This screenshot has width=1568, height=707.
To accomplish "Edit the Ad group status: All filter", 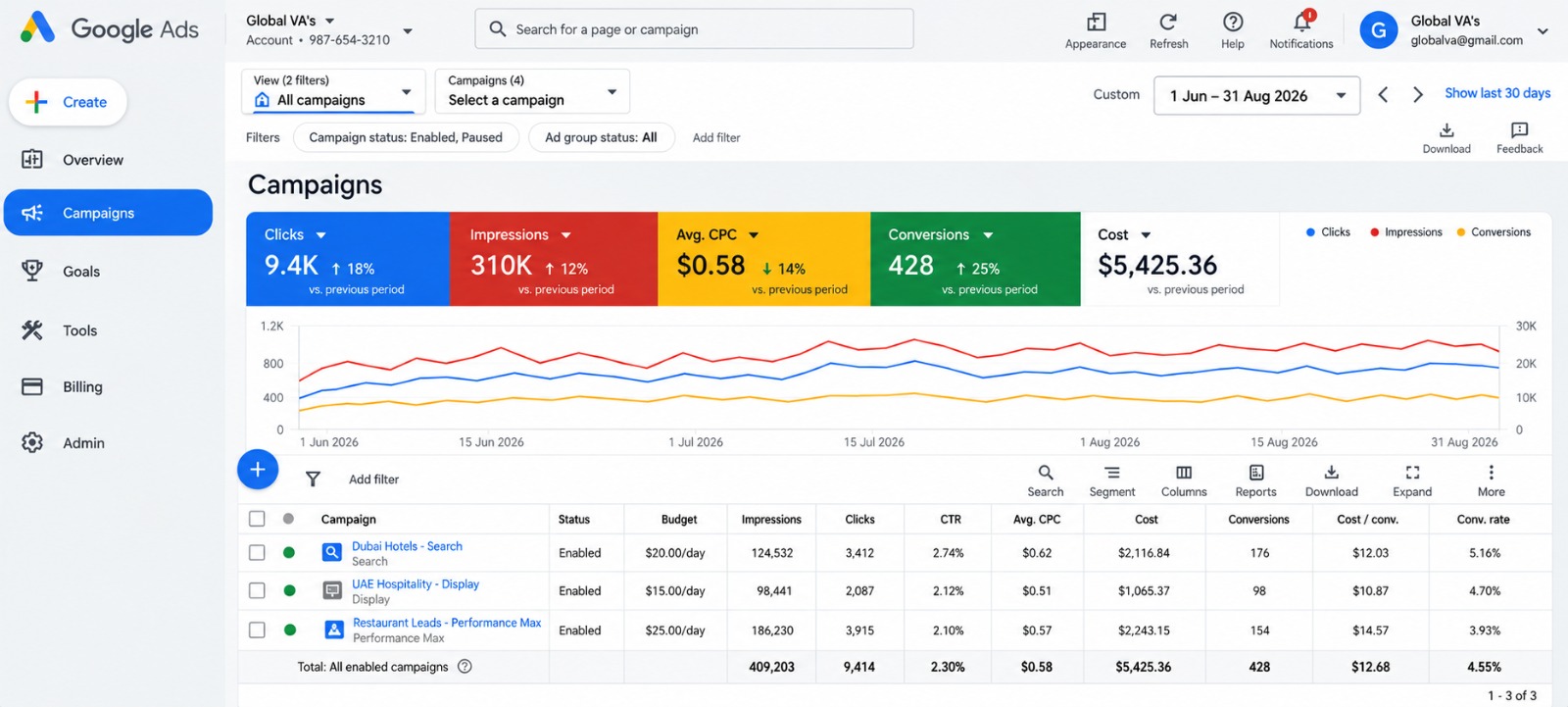I will tap(601, 137).
